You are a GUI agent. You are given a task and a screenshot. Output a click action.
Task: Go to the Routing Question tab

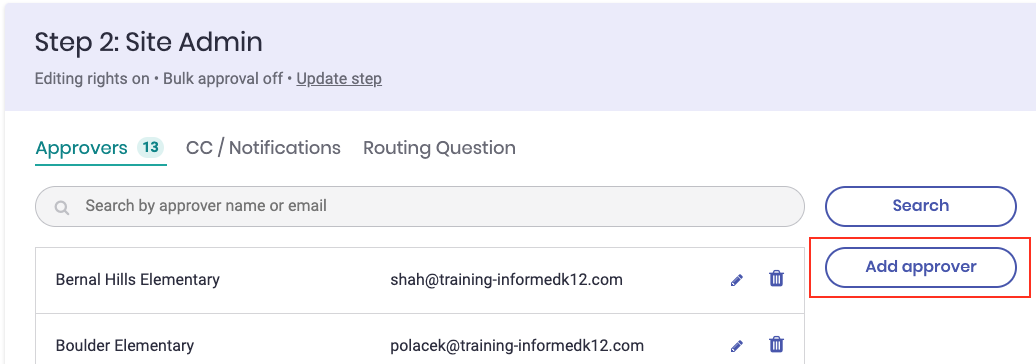click(439, 147)
